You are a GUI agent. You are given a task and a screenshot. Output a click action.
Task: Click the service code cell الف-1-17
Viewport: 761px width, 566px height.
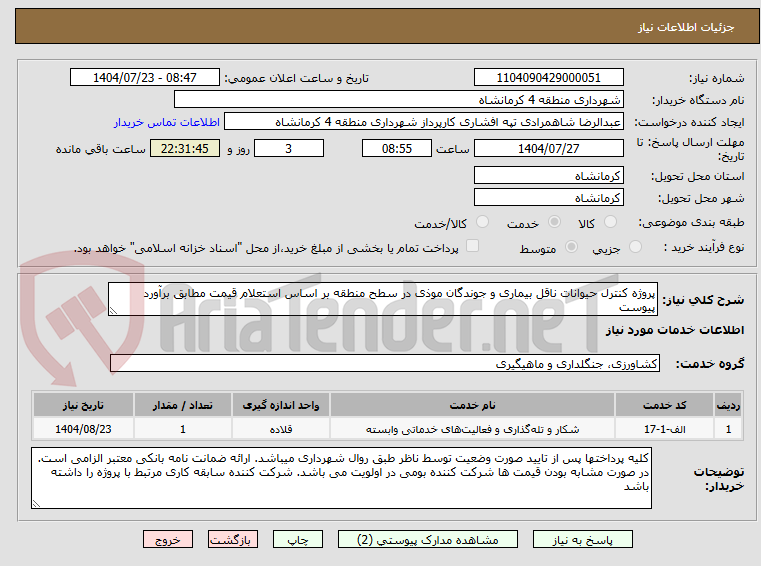(664, 429)
